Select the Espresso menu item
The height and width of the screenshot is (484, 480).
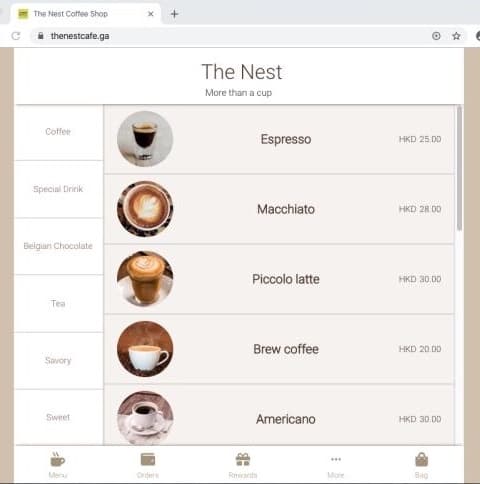point(279,139)
